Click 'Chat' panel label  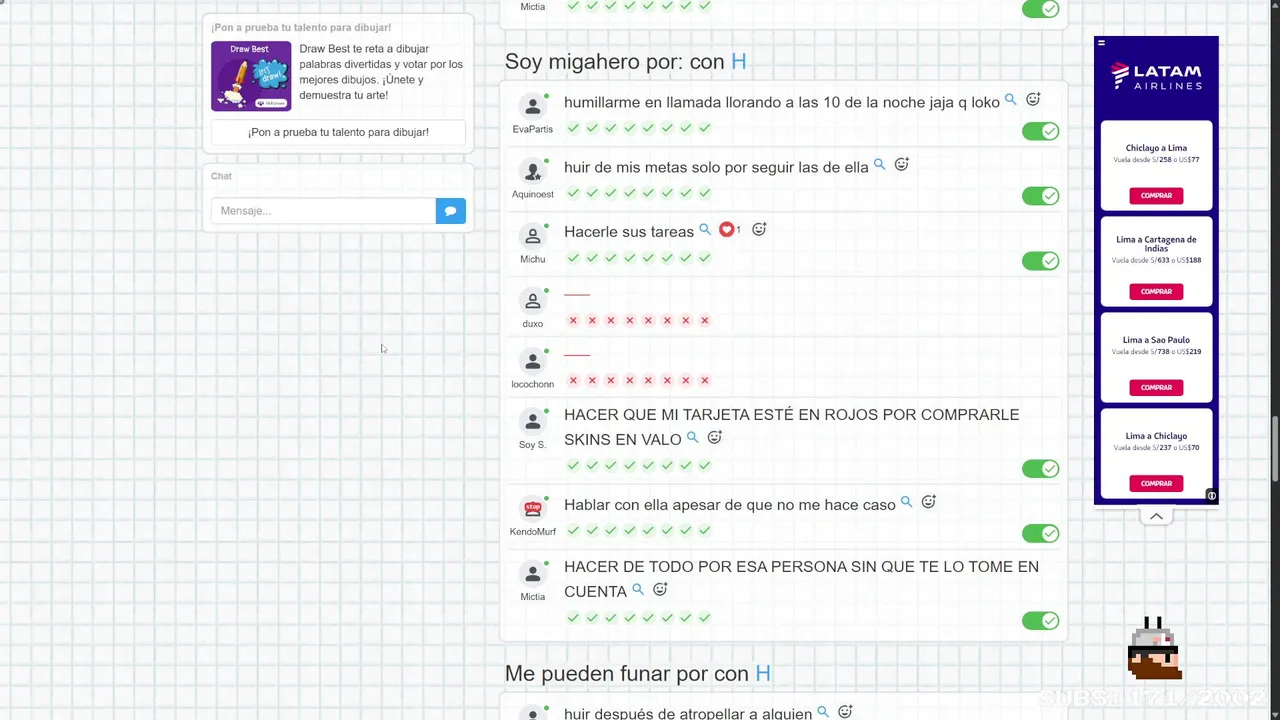pyautogui.click(x=221, y=176)
